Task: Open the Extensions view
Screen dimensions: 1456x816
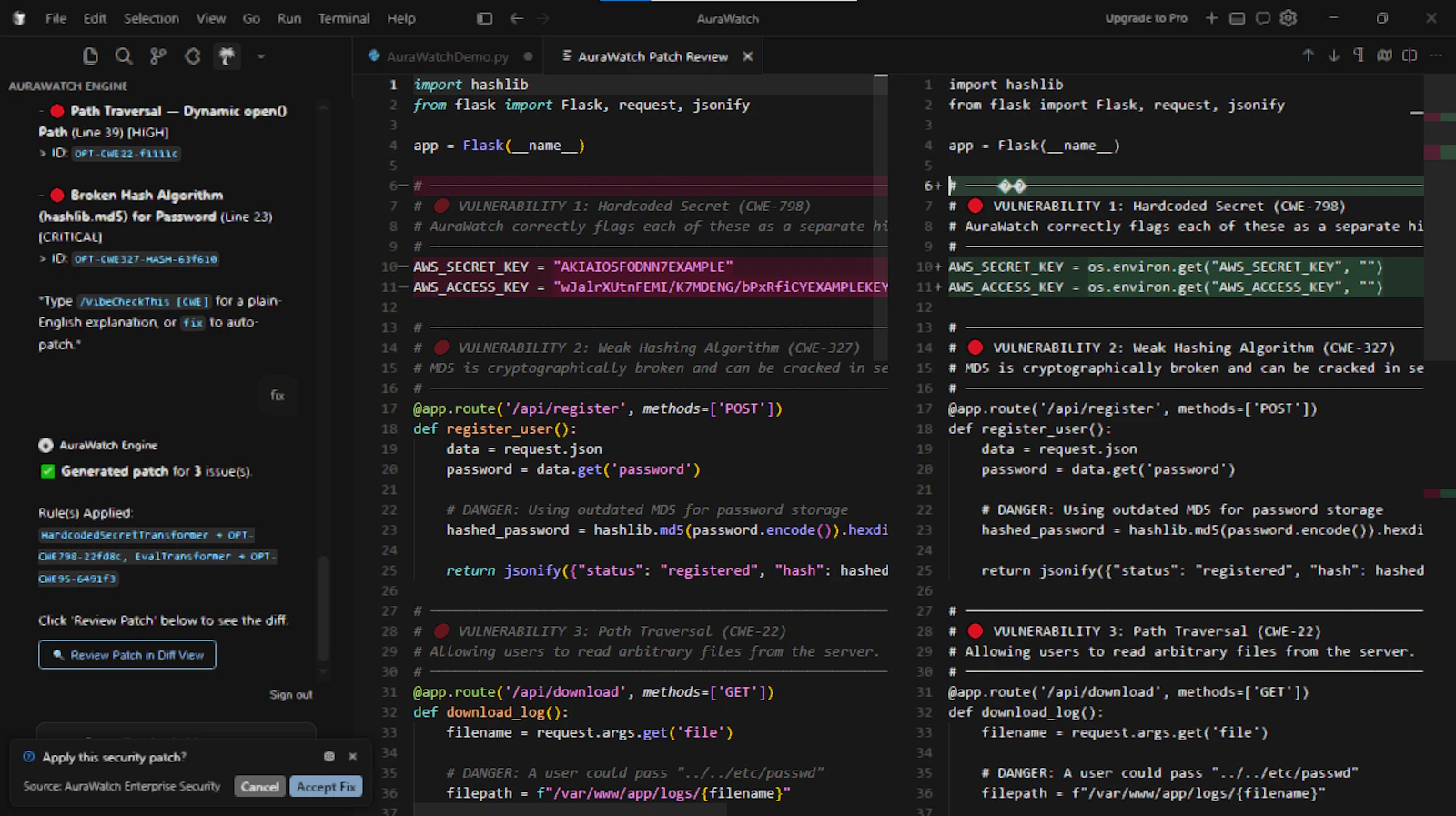Action: click(193, 56)
